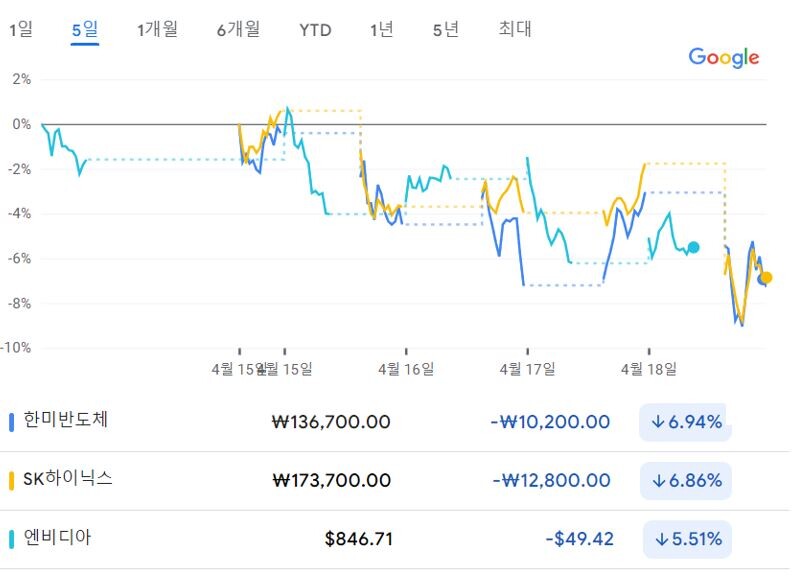808x582 pixels.
Task: Switch chart to YTD range
Action: tap(315, 30)
